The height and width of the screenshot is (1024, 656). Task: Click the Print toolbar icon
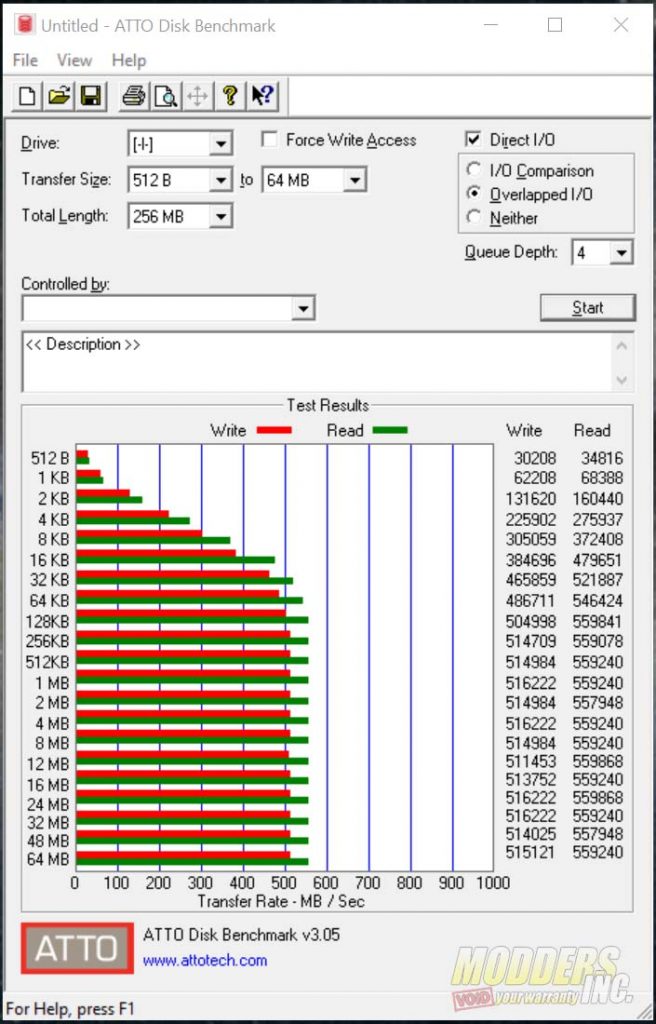click(x=133, y=96)
